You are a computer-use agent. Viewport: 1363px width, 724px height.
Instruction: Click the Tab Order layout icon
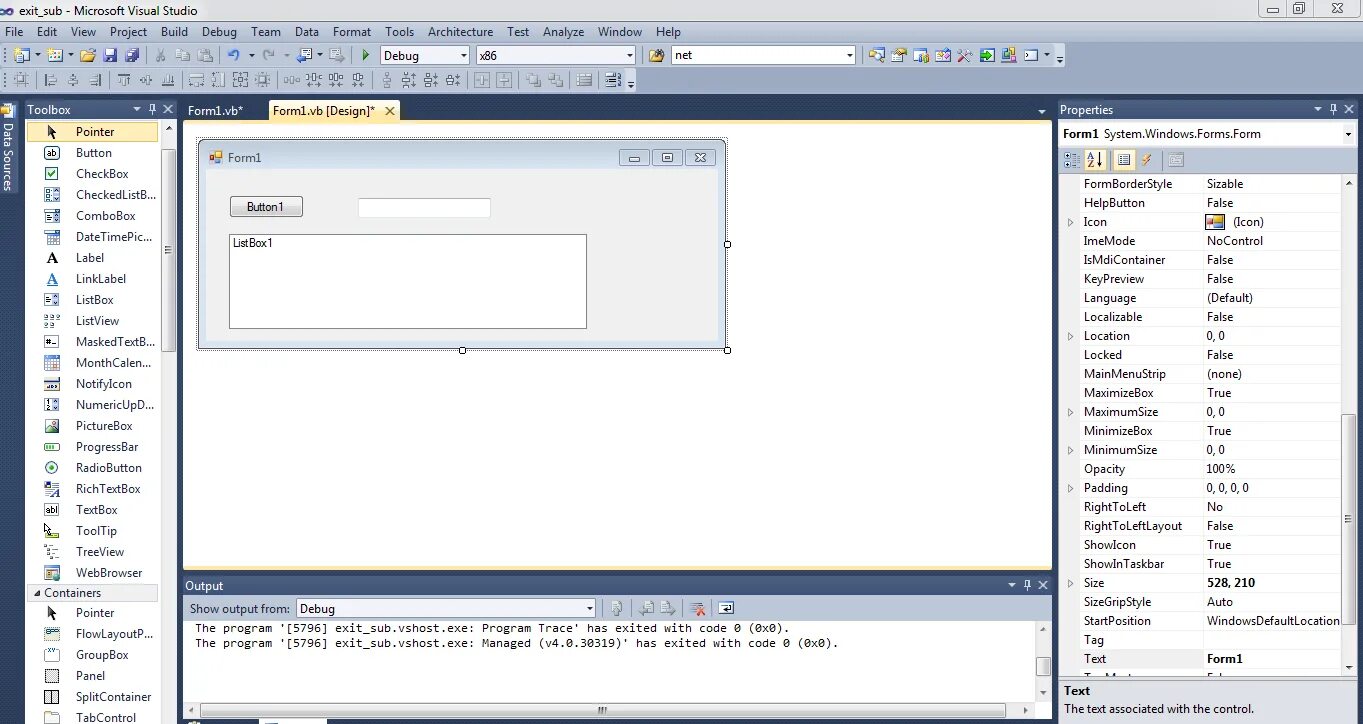pyautogui.click(x=613, y=80)
